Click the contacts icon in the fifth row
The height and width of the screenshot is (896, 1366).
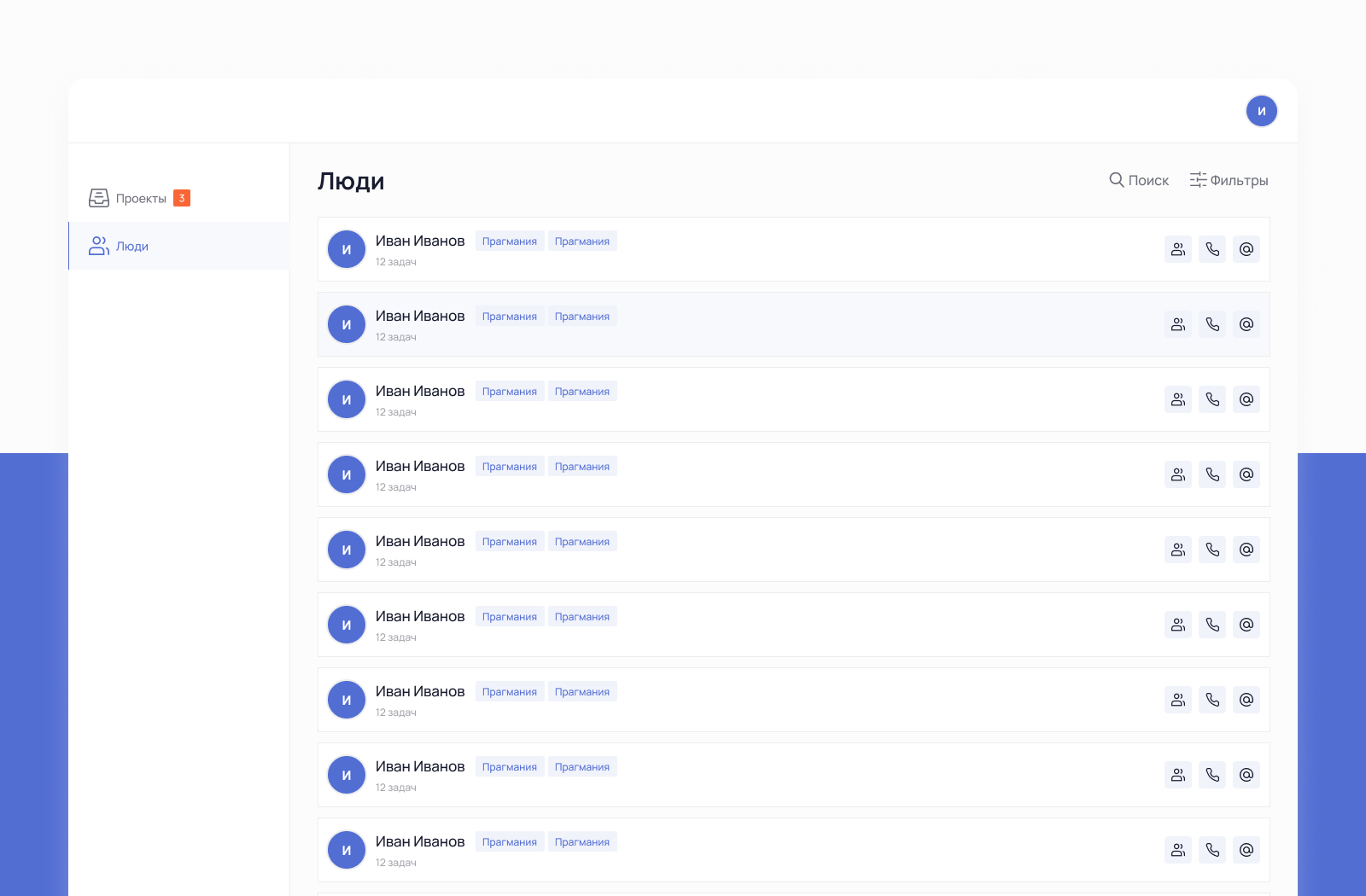click(1178, 550)
